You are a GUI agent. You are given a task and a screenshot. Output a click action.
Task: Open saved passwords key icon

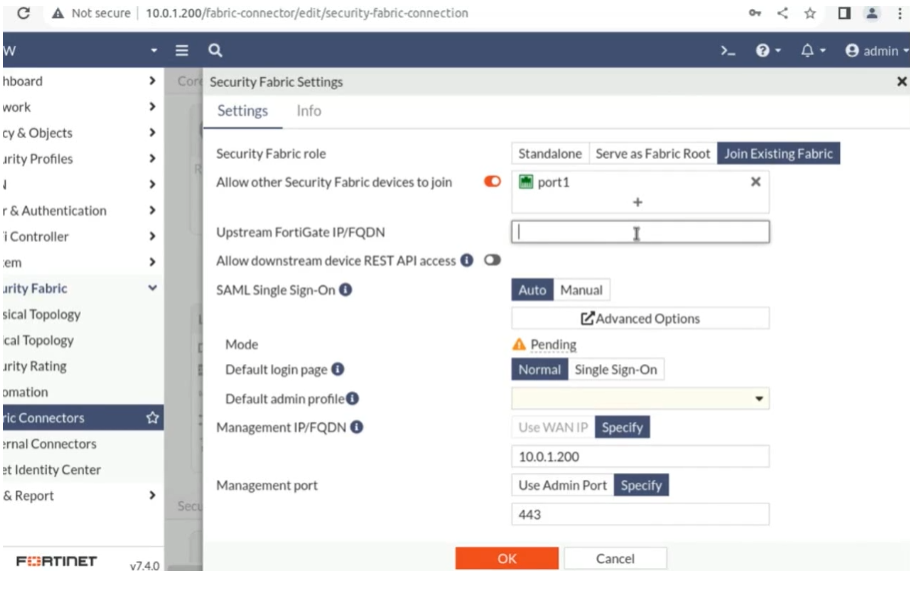coord(755,13)
